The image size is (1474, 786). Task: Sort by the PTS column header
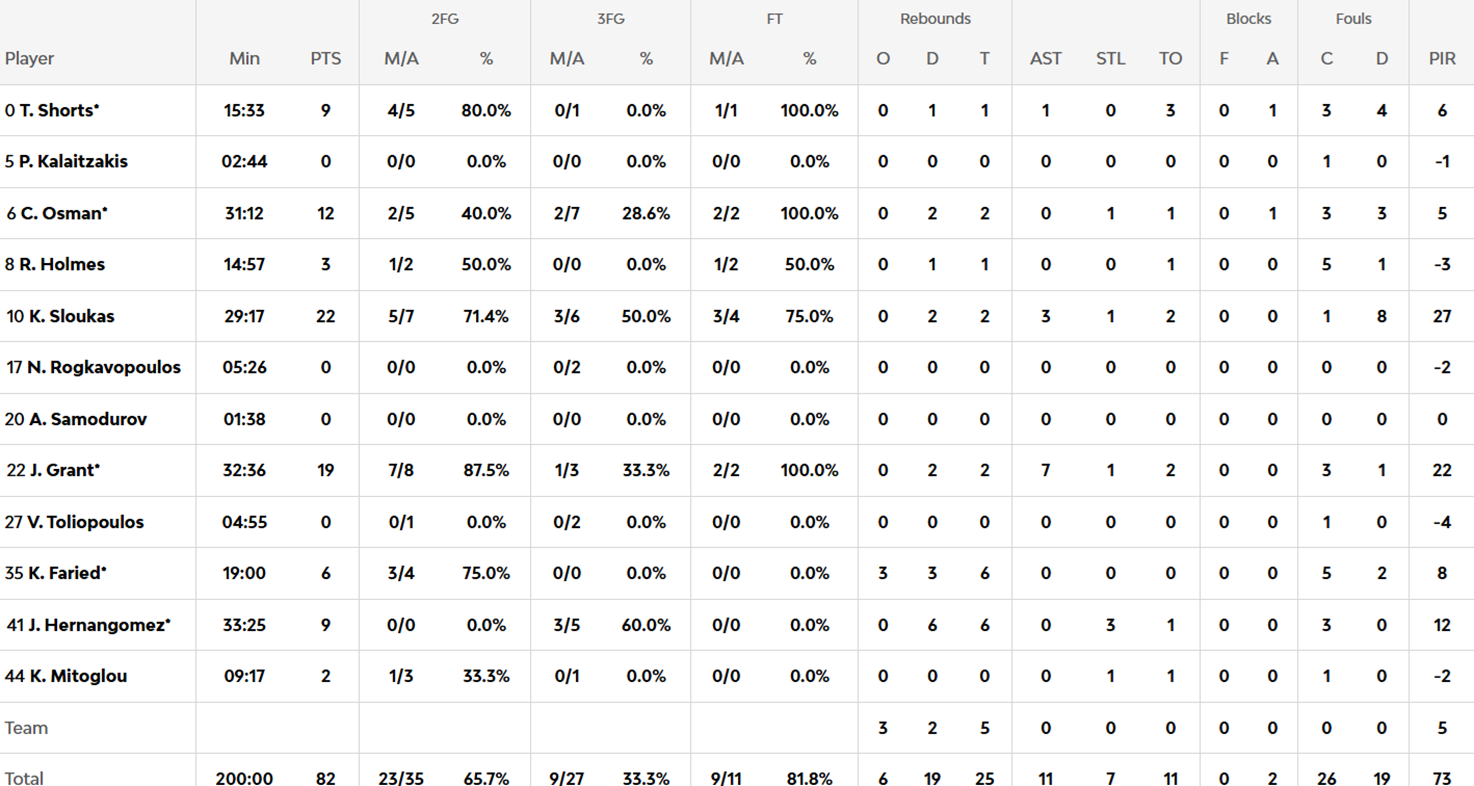325,59
